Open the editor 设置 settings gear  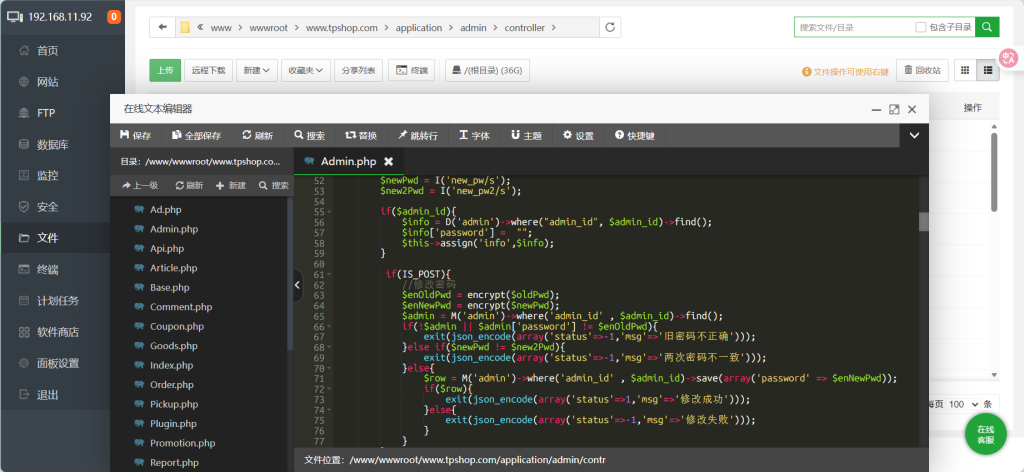(578, 135)
